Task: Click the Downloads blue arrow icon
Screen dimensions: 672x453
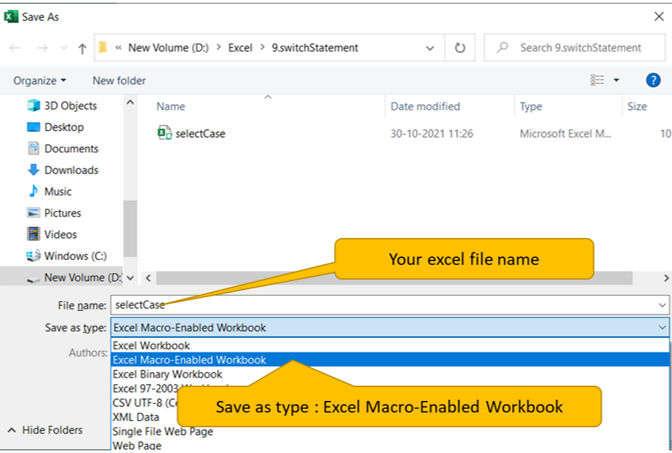Action: pyautogui.click(x=33, y=170)
